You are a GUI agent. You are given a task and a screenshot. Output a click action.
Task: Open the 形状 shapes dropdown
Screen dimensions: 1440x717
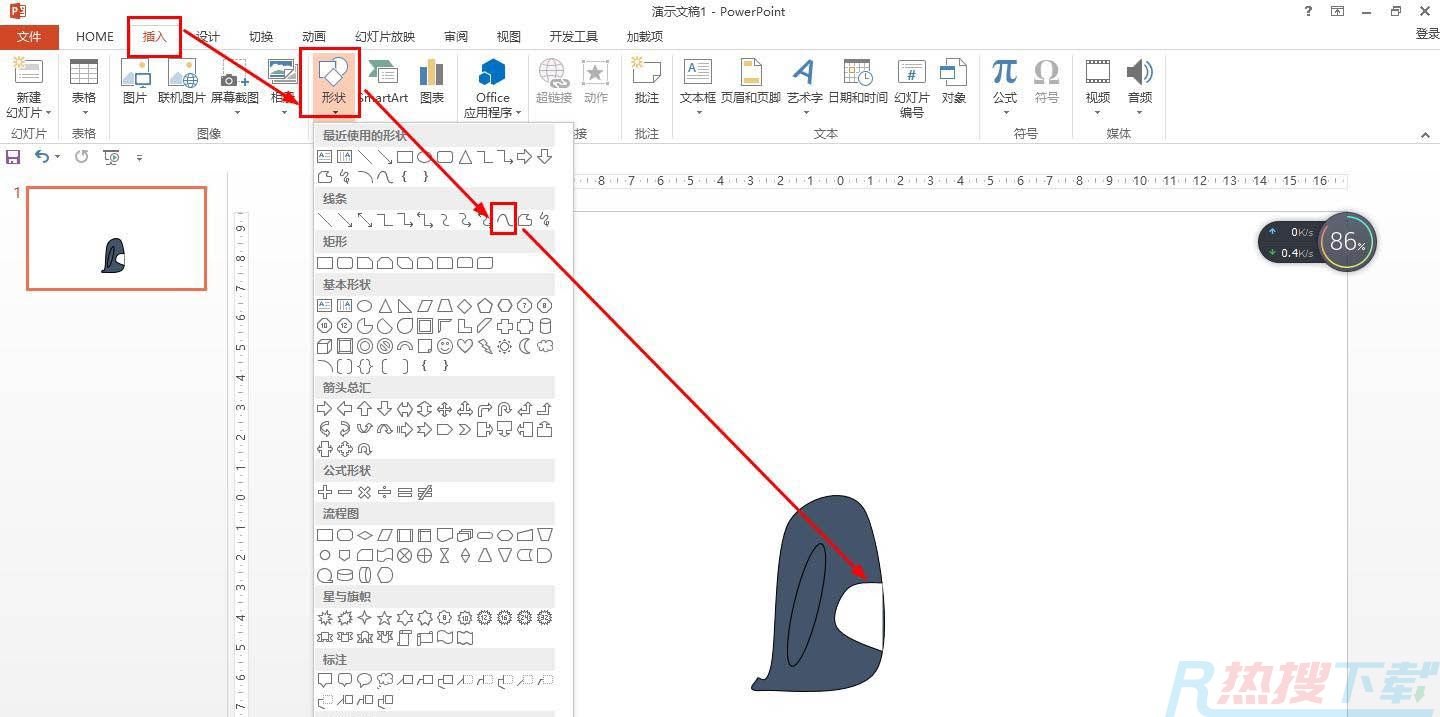coord(333,84)
